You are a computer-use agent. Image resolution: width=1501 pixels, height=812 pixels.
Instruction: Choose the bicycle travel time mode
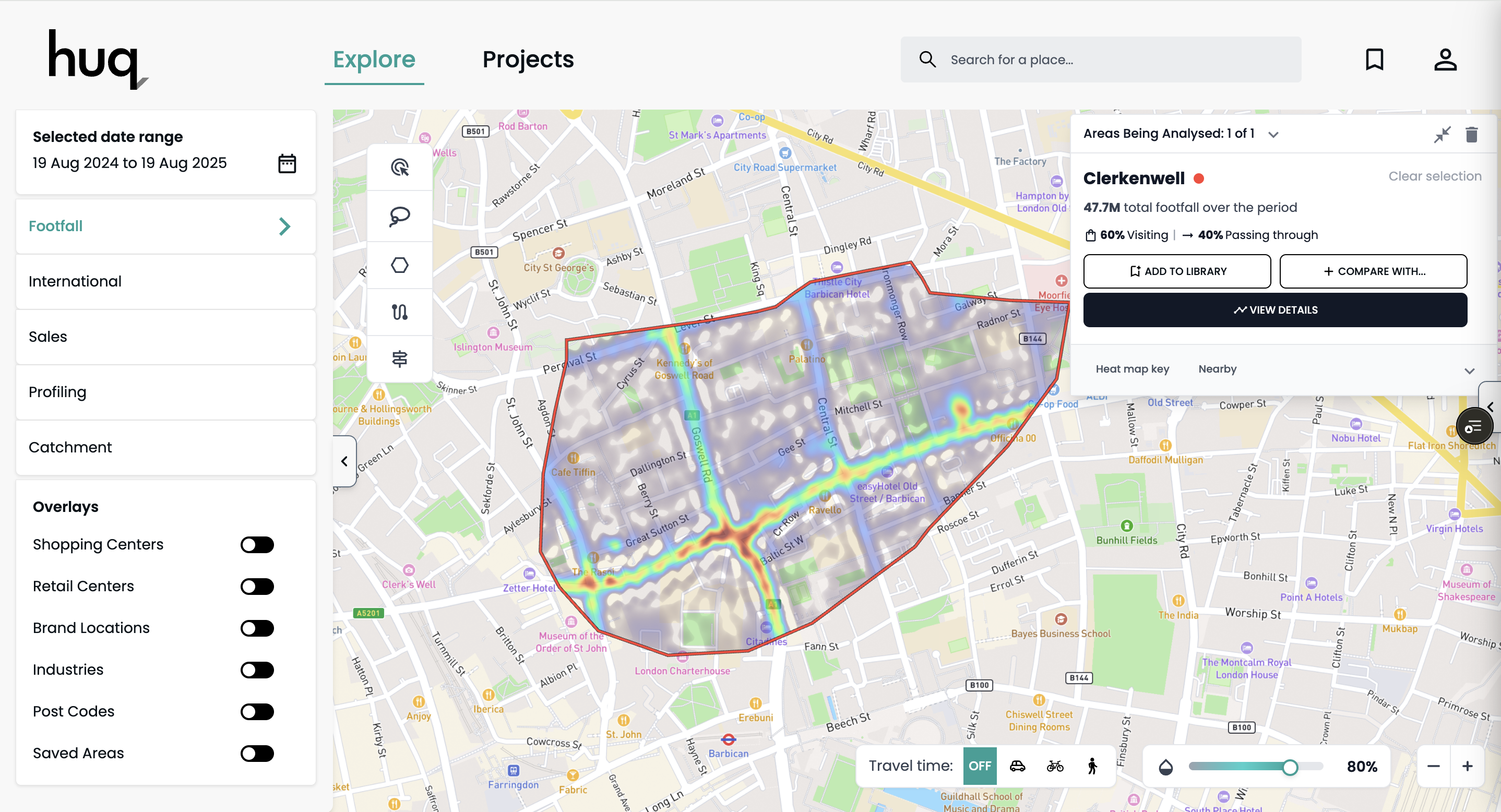(1055, 766)
